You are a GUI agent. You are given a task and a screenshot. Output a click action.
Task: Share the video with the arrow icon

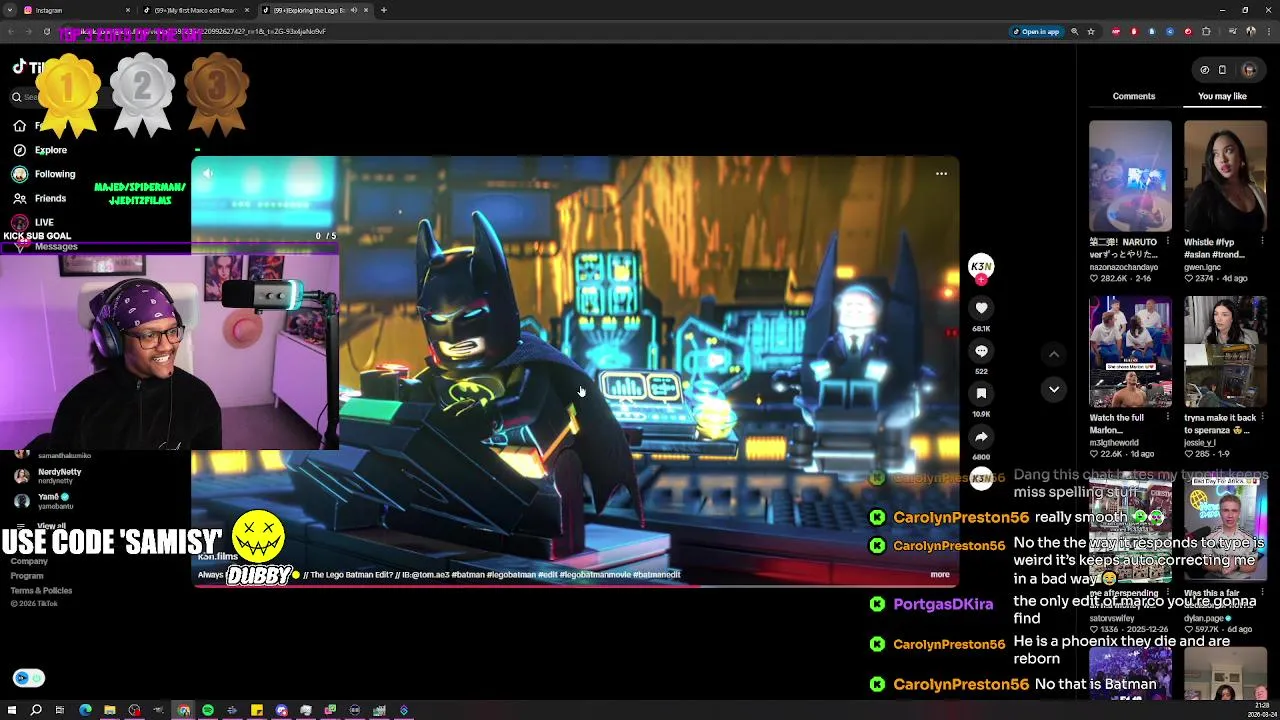coord(981,437)
